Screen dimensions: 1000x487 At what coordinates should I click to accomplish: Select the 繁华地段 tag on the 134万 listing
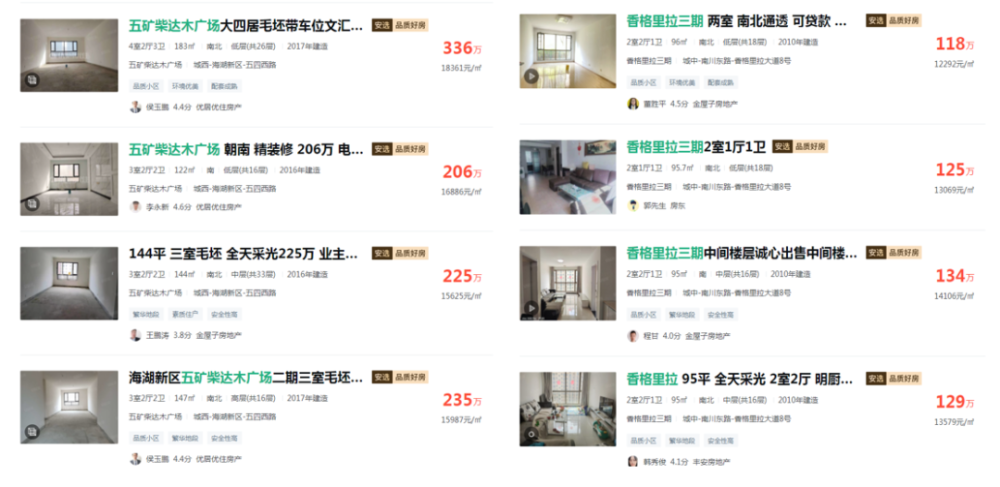click(x=682, y=315)
